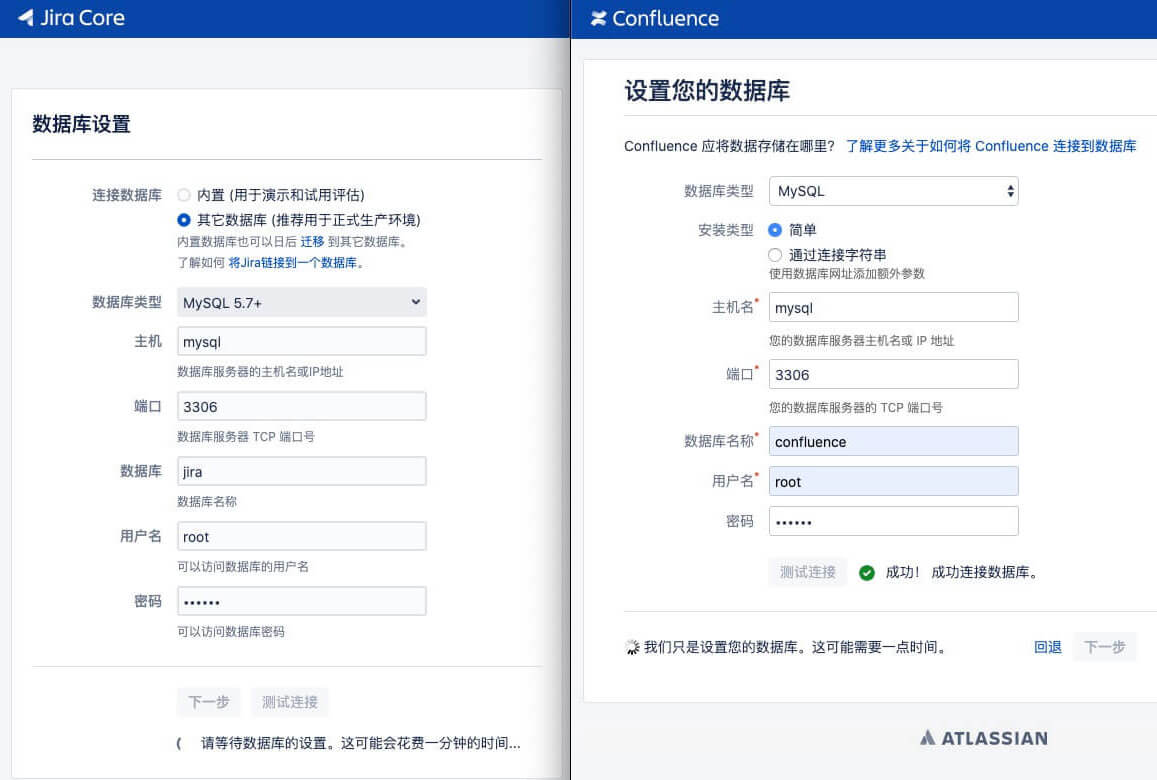Click the green success checkmark icon
This screenshot has height=780, width=1157.
click(867, 573)
